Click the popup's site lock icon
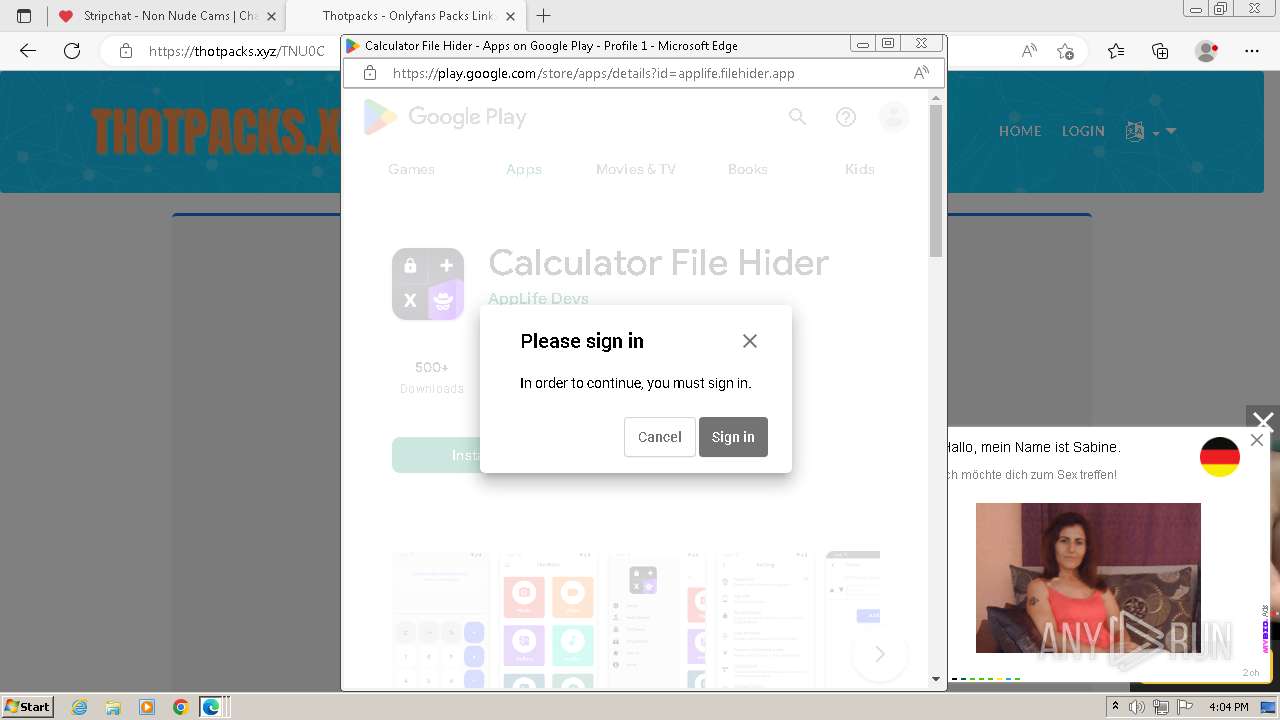The height and width of the screenshot is (720, 1280). pos(370,73)
